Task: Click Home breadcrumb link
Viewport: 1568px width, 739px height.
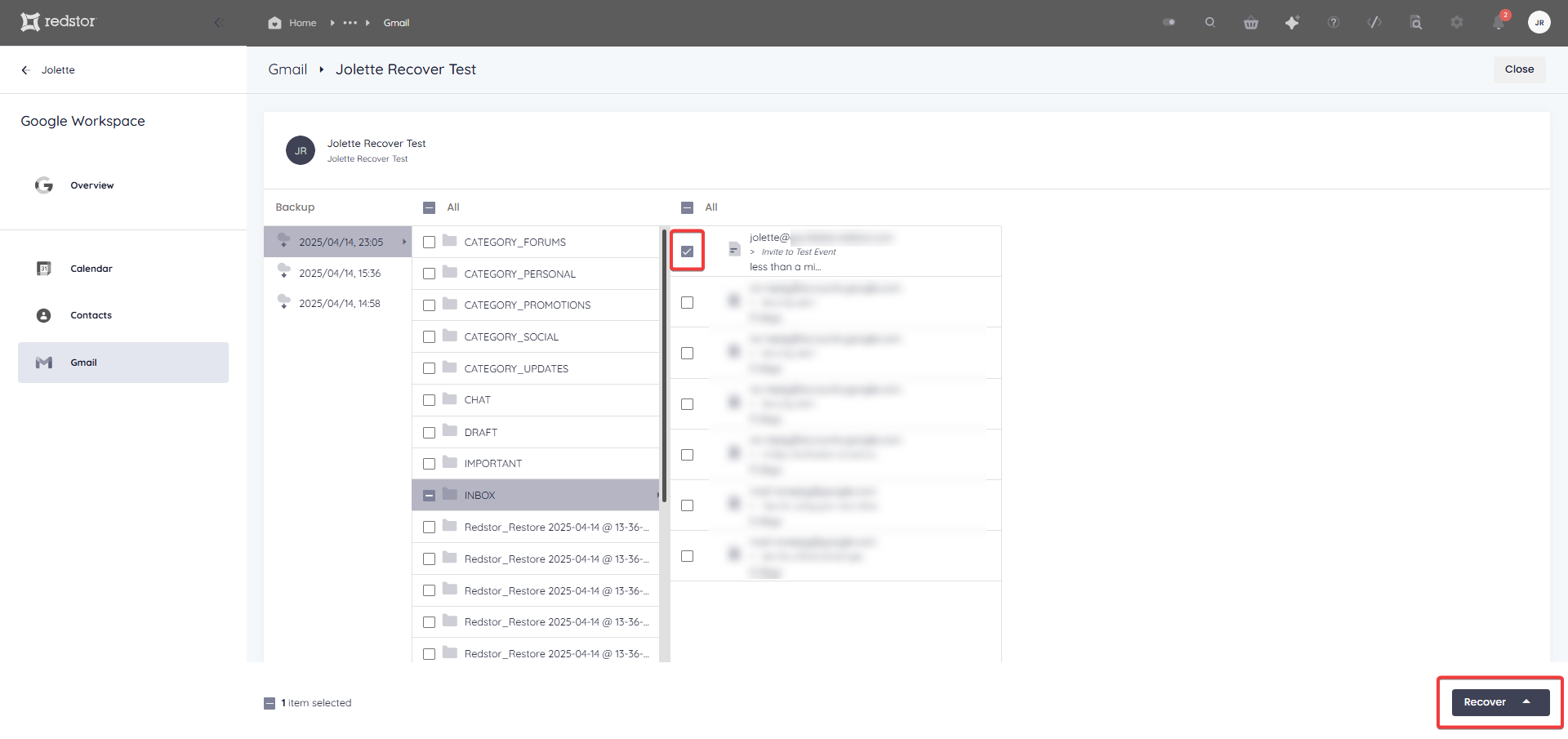Action: pos(302,23)
